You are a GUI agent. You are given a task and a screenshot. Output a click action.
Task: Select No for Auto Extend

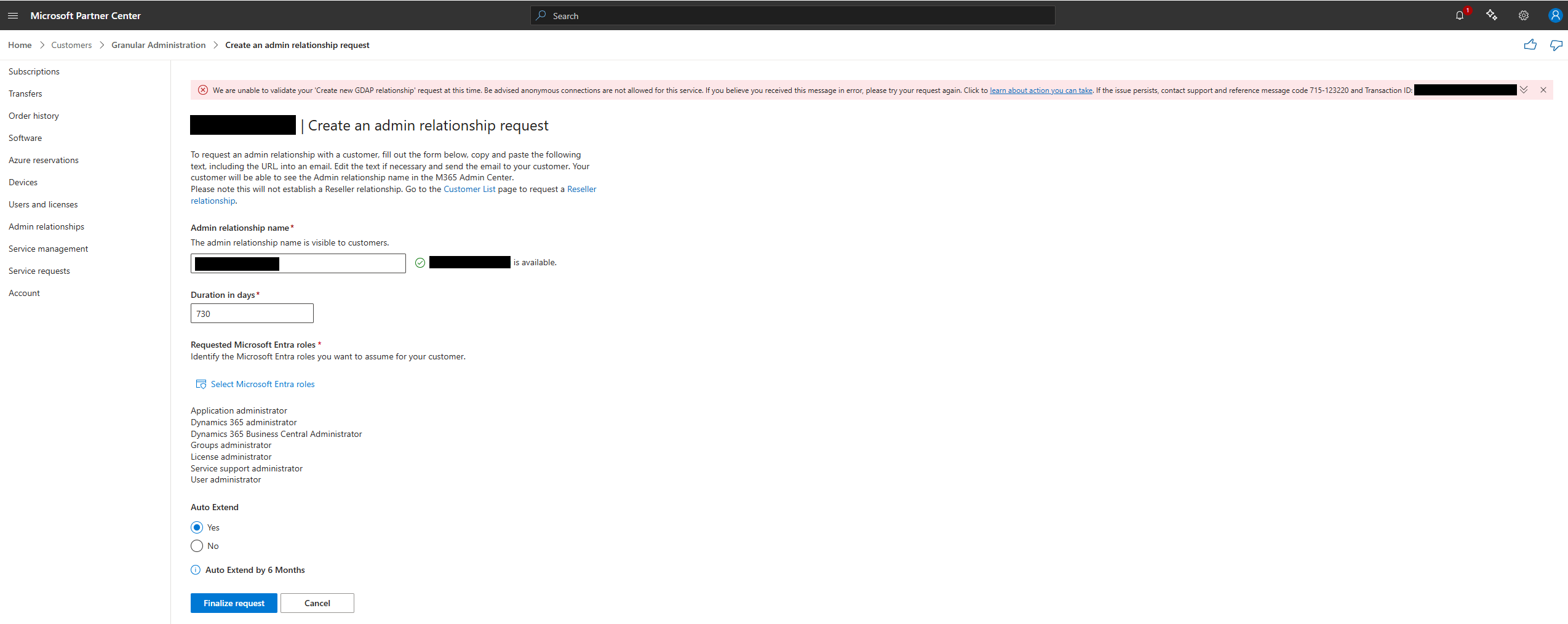(196, 546)
